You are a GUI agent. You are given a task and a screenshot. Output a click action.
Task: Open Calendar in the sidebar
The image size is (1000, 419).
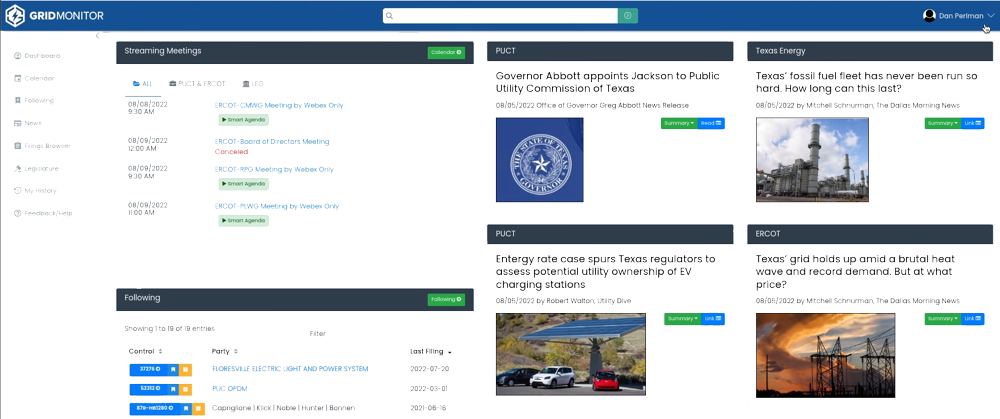[34, 78]
